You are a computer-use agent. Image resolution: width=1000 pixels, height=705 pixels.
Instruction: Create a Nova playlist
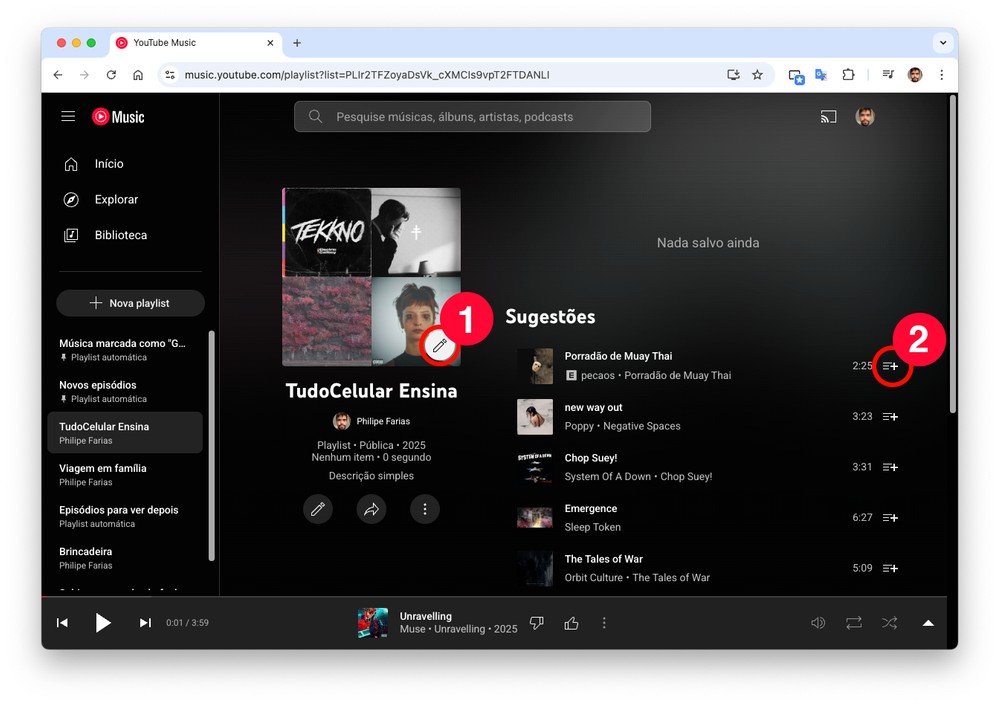[130, 303]
